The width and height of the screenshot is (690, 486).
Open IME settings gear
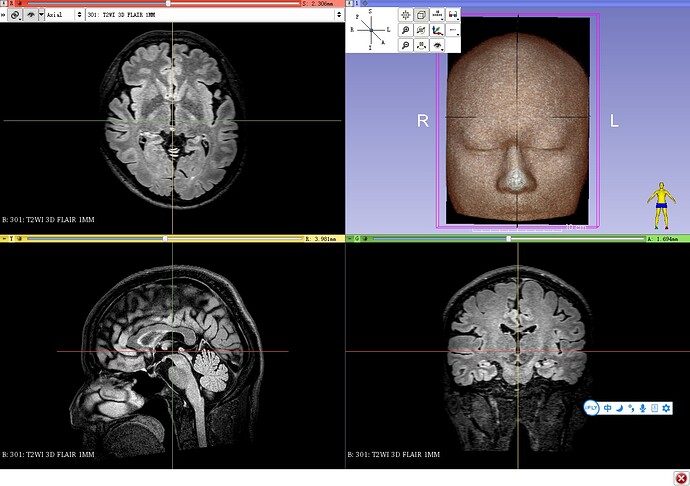click(666, 408)
